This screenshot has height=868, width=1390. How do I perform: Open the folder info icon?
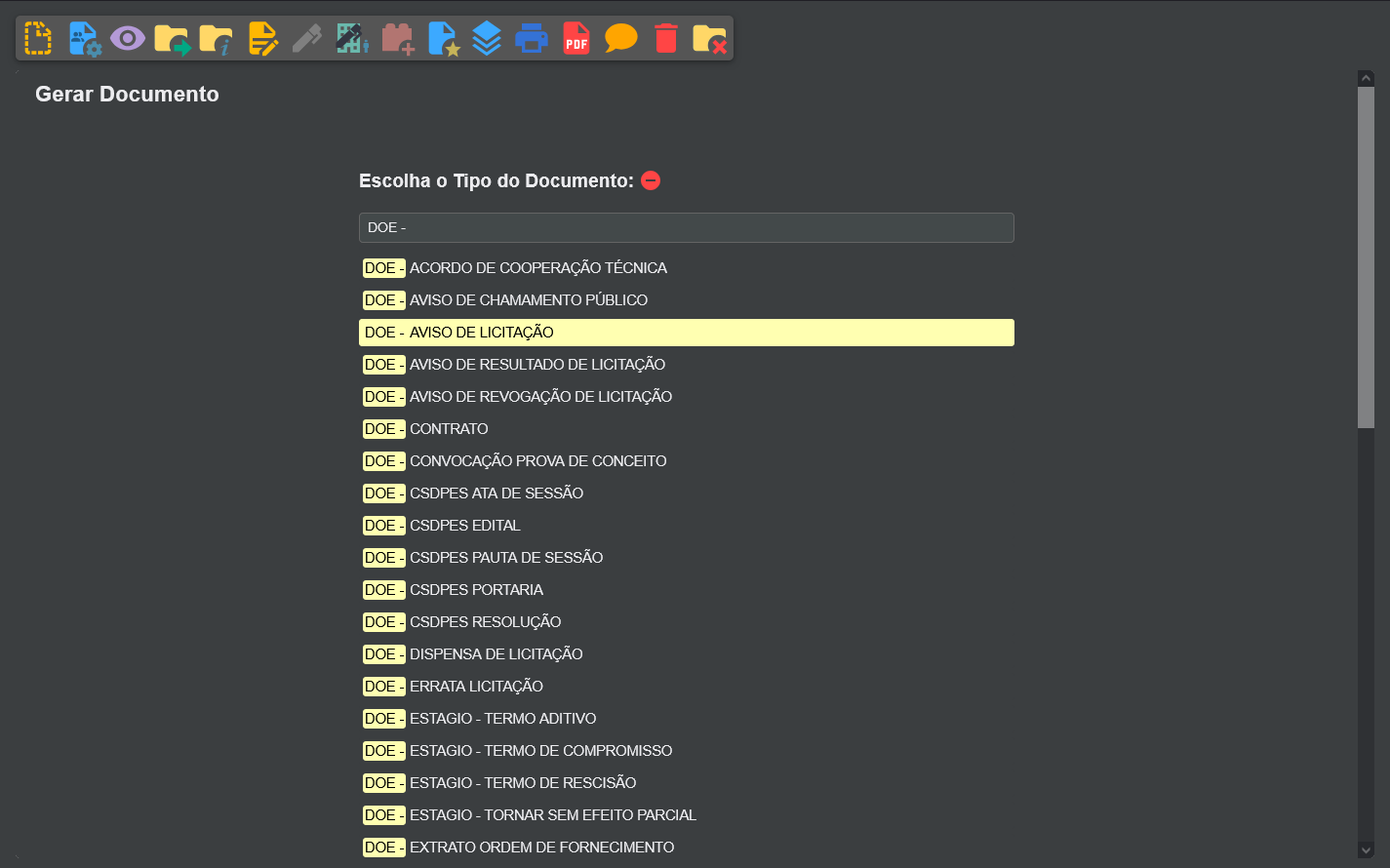click(x=217, y=39)
